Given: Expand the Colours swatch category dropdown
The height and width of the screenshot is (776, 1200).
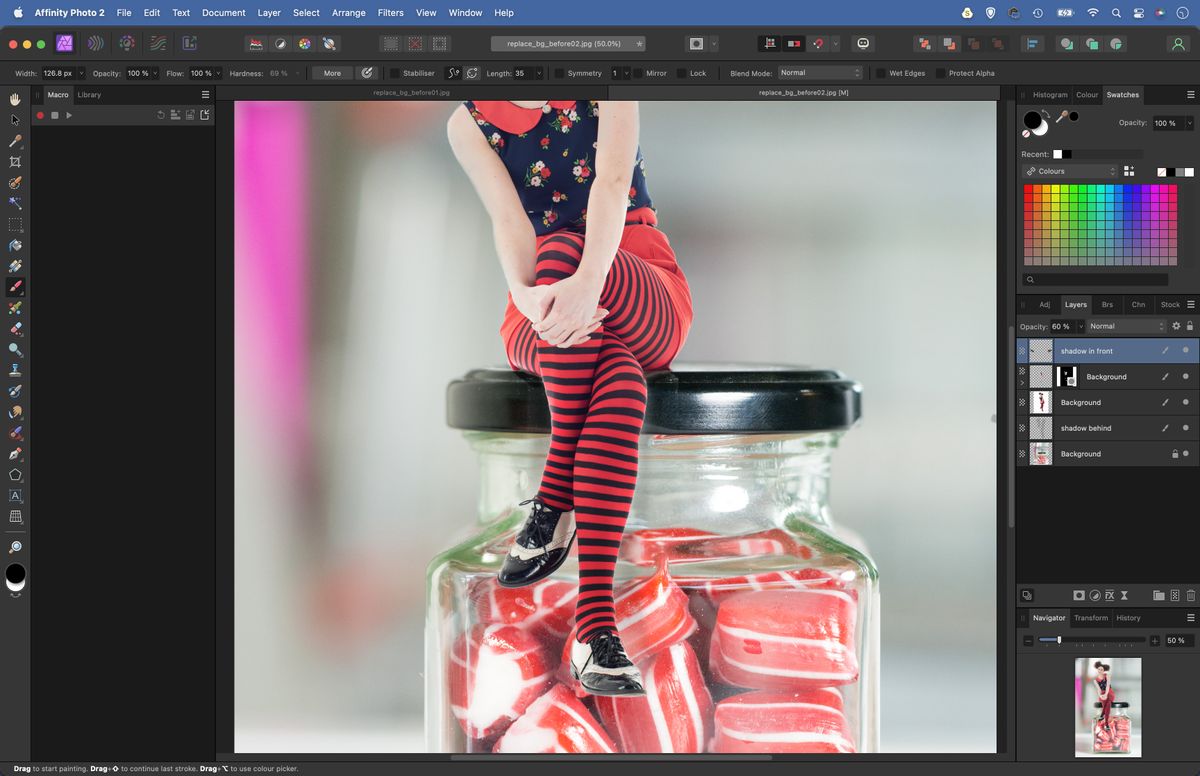Looking at the screenshot, I should 1070,171.
